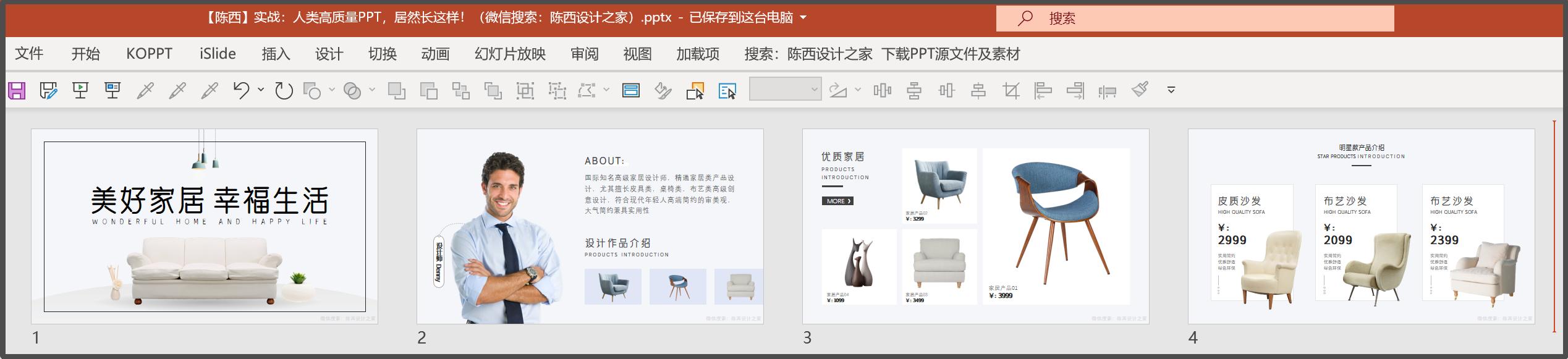Viewport: 1568px width, 359px height.
Task: Click the Select Objects cursor icon
Action: (x=695, y=91)
